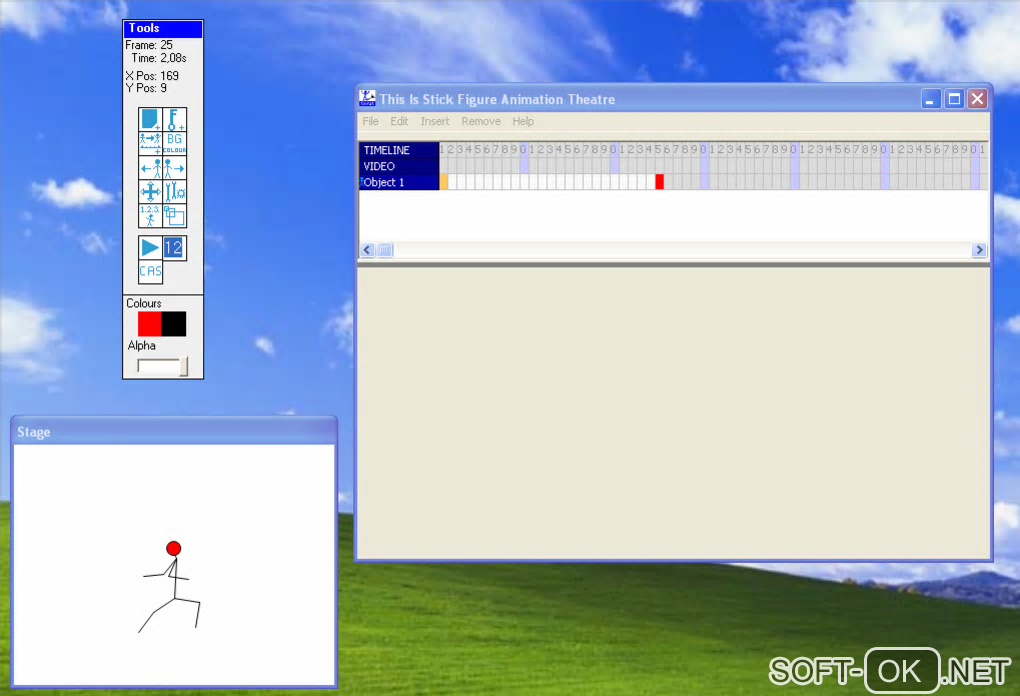Pick the red colour swatch

(x=150, y=324)
